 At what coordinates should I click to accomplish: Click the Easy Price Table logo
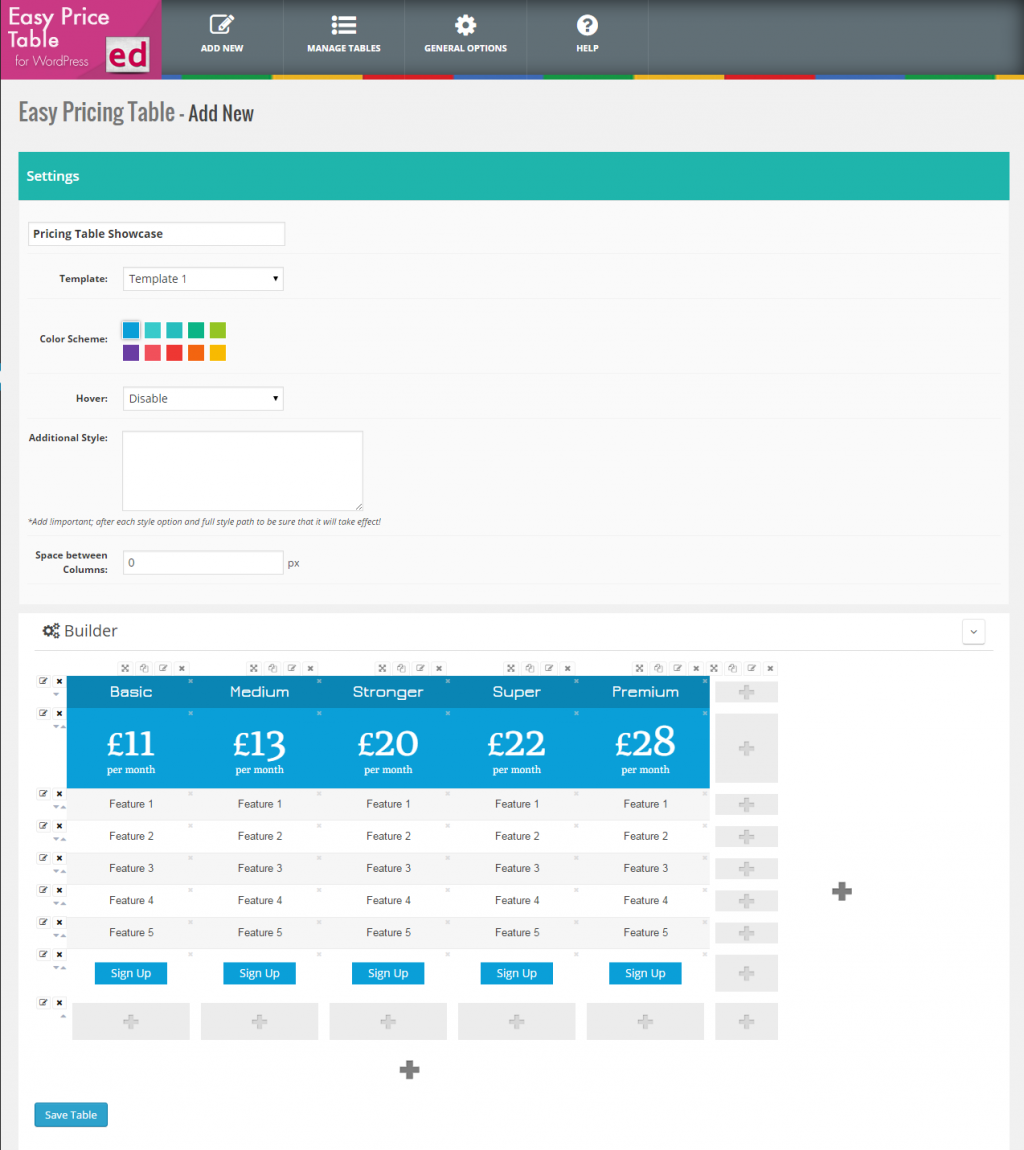80,38
